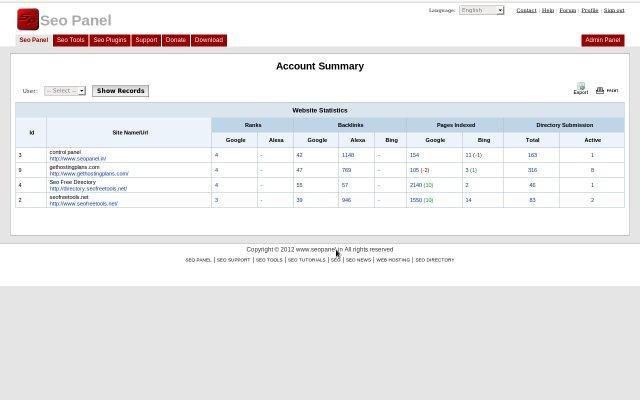
Task: Click the Website Statistics table heading
Action: [x=320, y=111]
